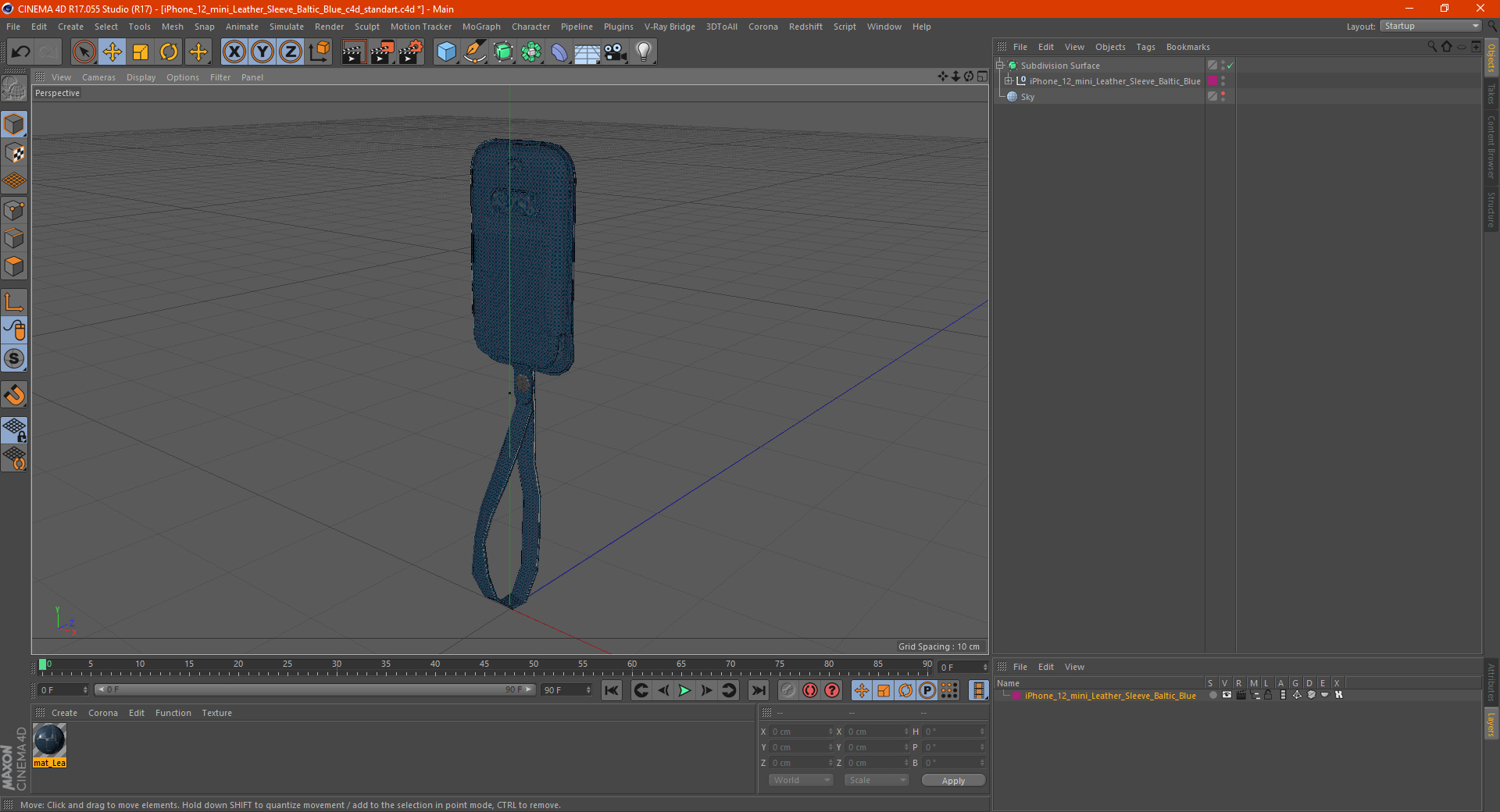Switch to Edges mode

click(x=14, y=238)
